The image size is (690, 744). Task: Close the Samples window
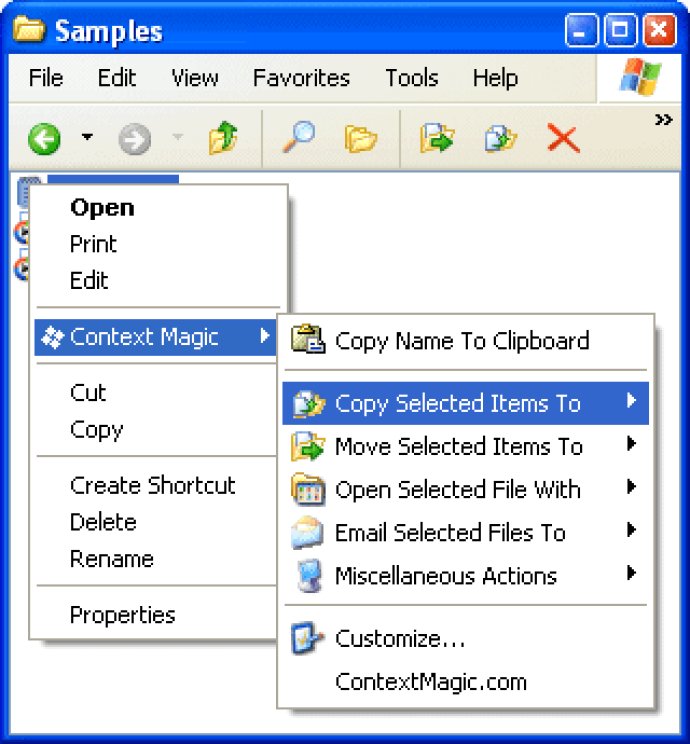[x=659, y=30]
